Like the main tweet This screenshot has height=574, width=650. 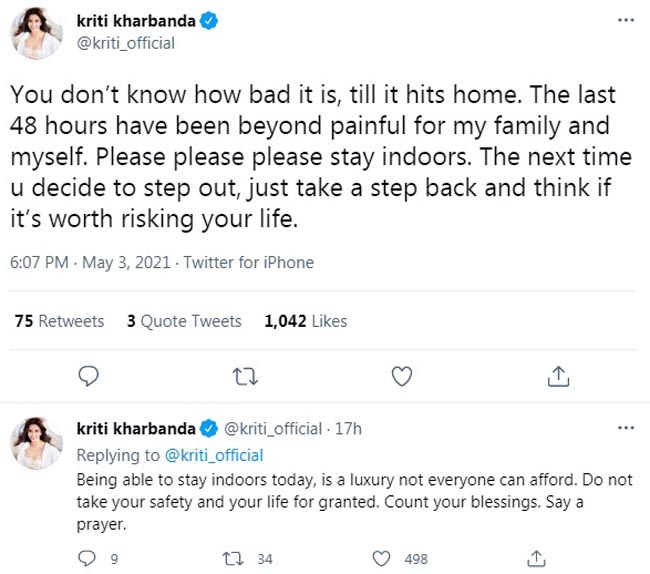pos(402,376)
